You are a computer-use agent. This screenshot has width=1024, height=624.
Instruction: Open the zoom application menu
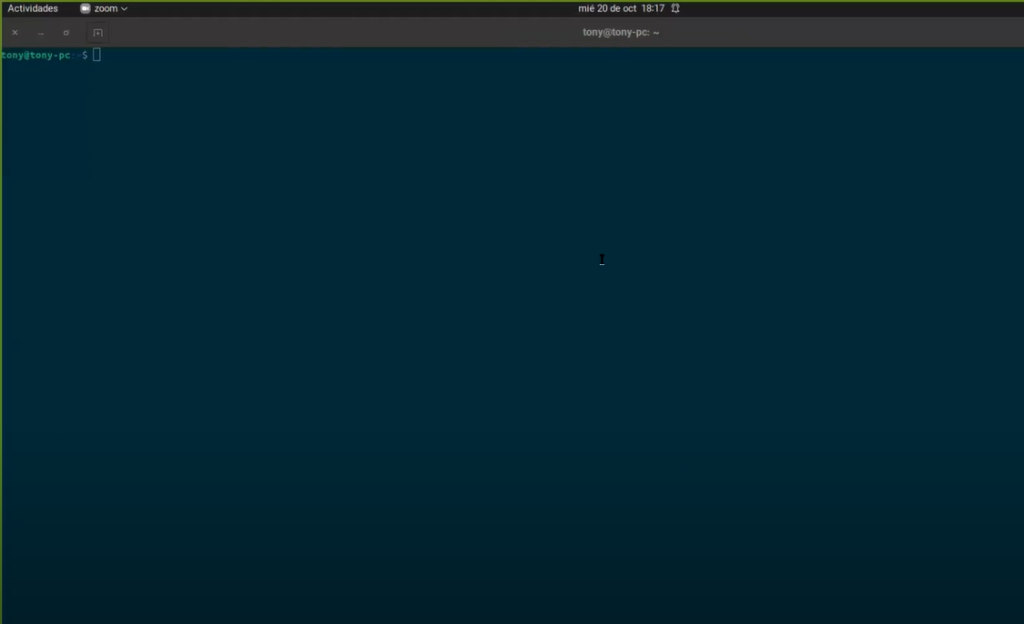(104, 8)
